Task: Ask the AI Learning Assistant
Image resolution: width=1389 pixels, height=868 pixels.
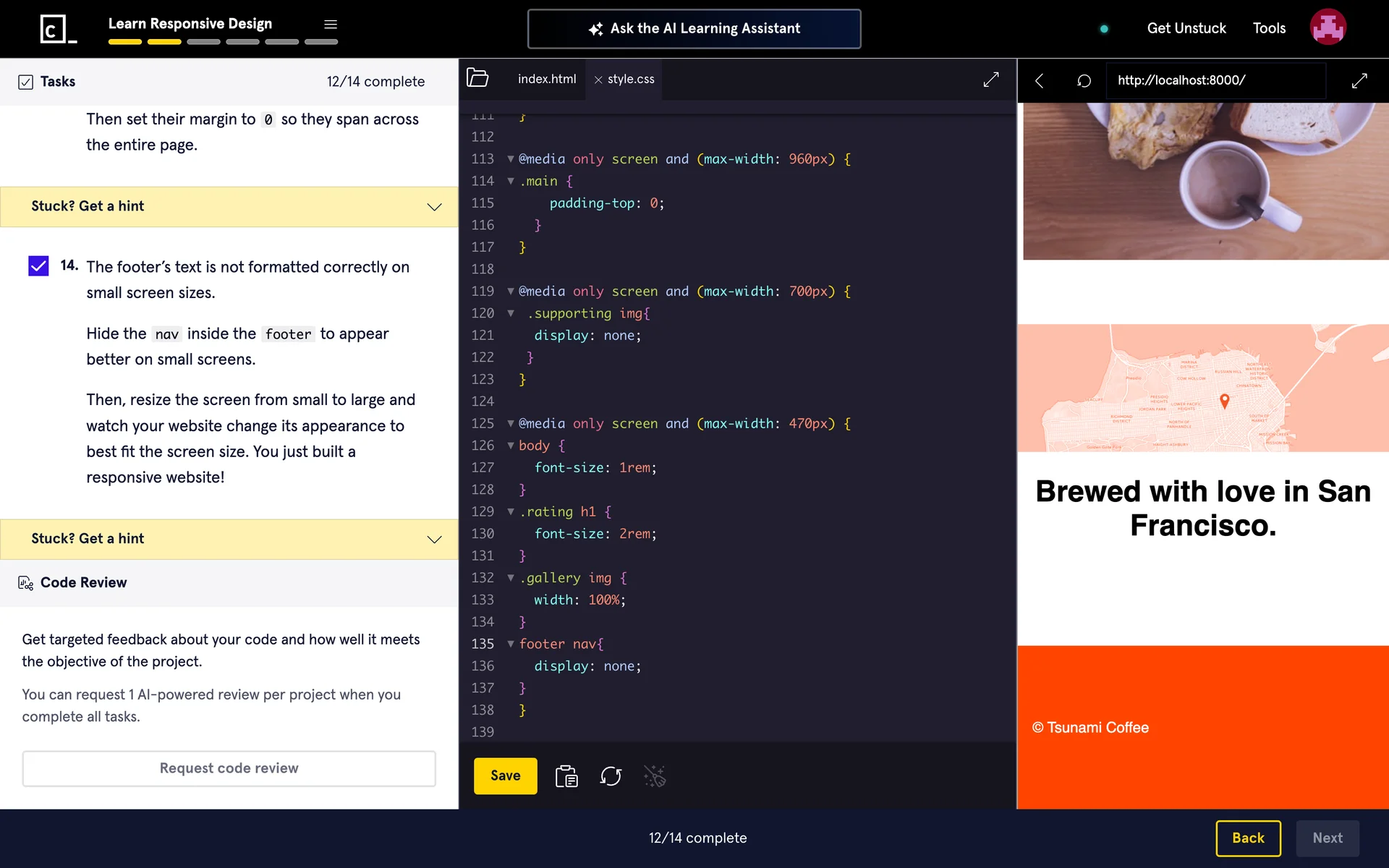Action: point(694,29)
